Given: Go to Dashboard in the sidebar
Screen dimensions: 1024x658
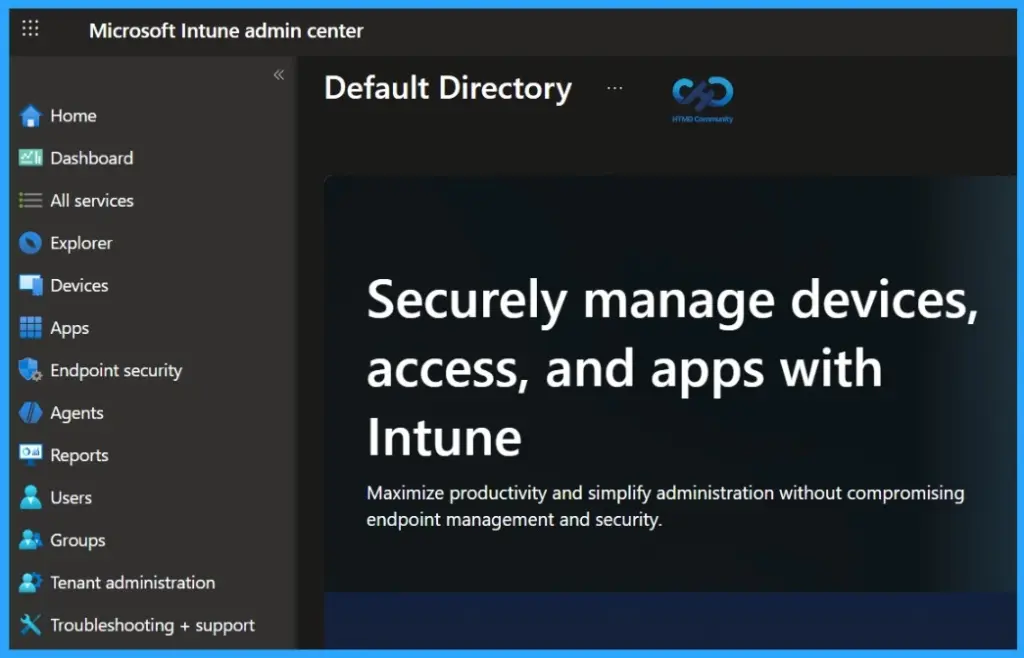Looking at the screenshot, I should (x=91, y=159).
